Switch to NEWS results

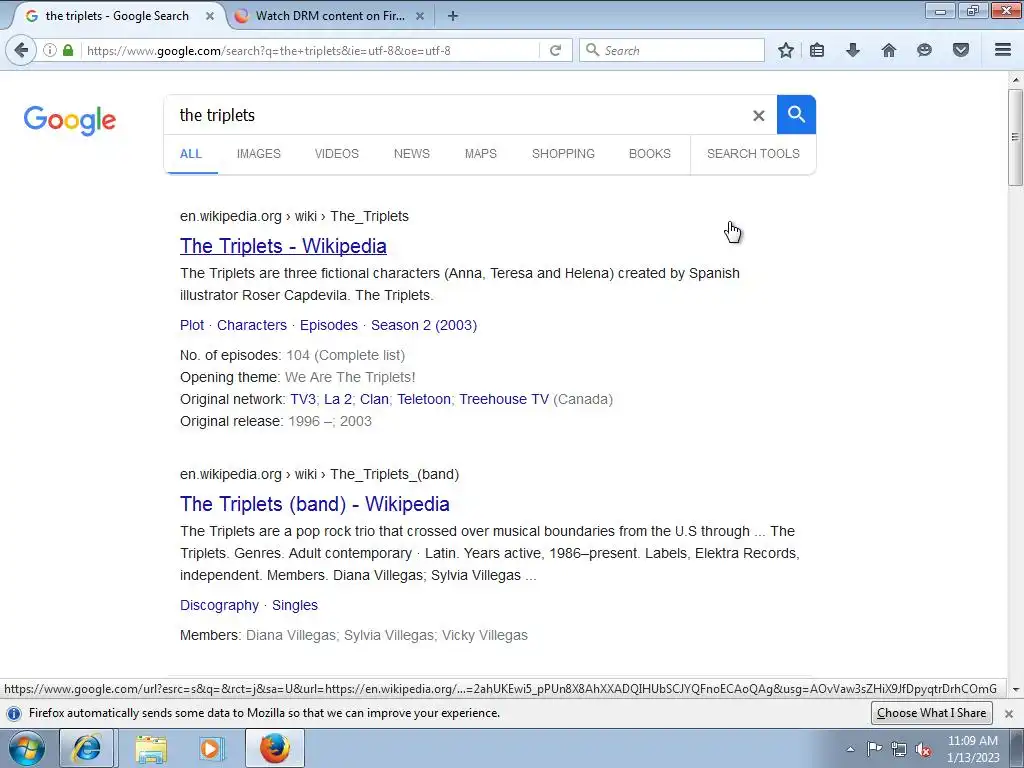(x=411, y=153)
